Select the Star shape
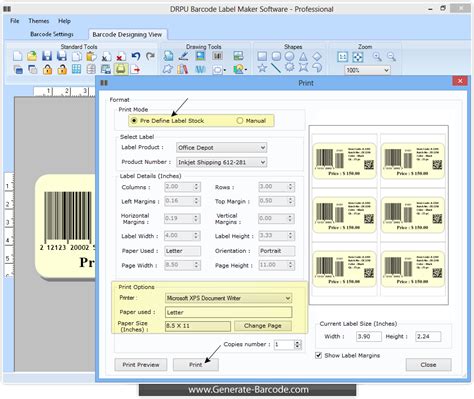The image size is (474, 399). pos(262,68)
